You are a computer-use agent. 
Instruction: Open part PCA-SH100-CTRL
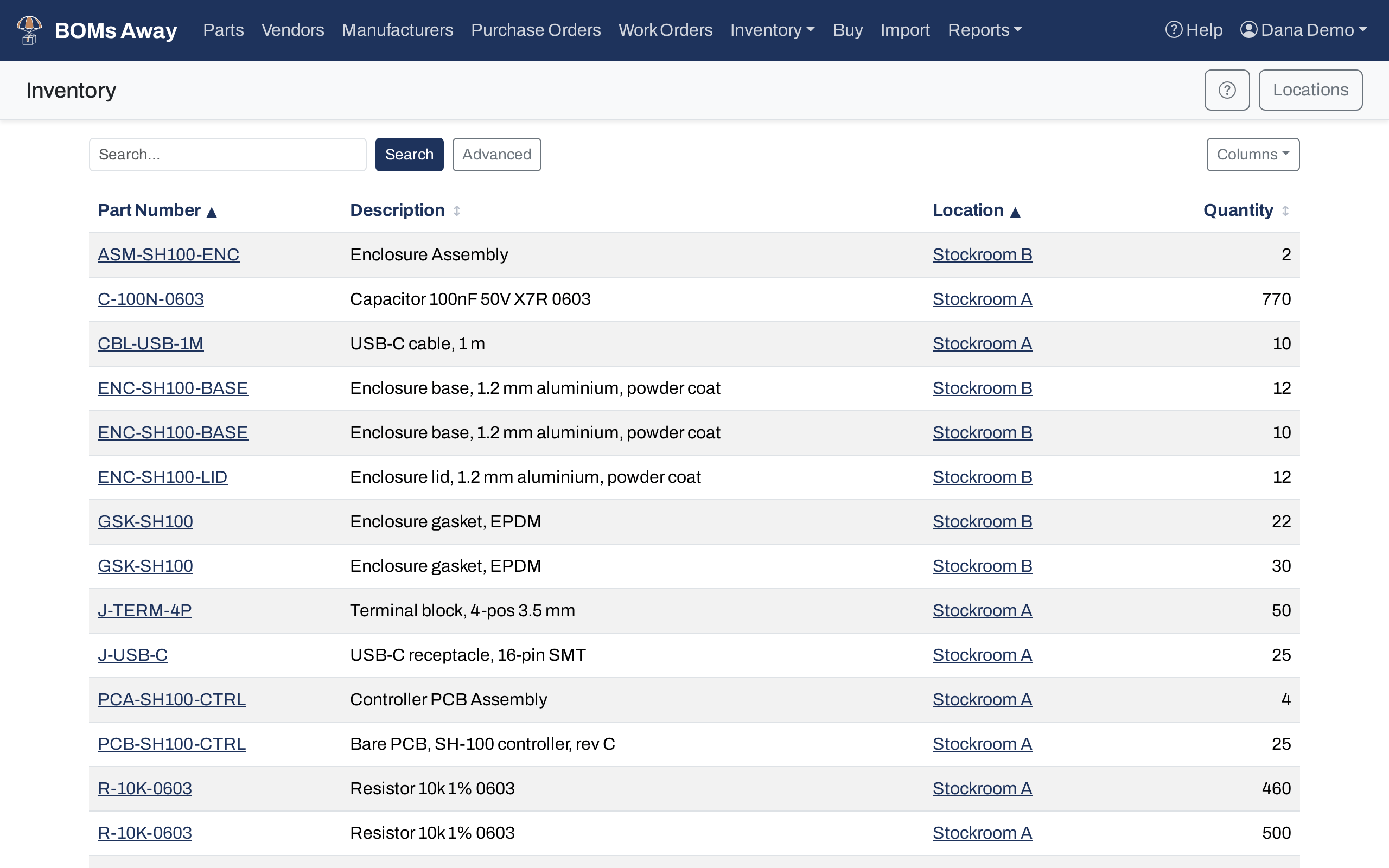point(171,699)
